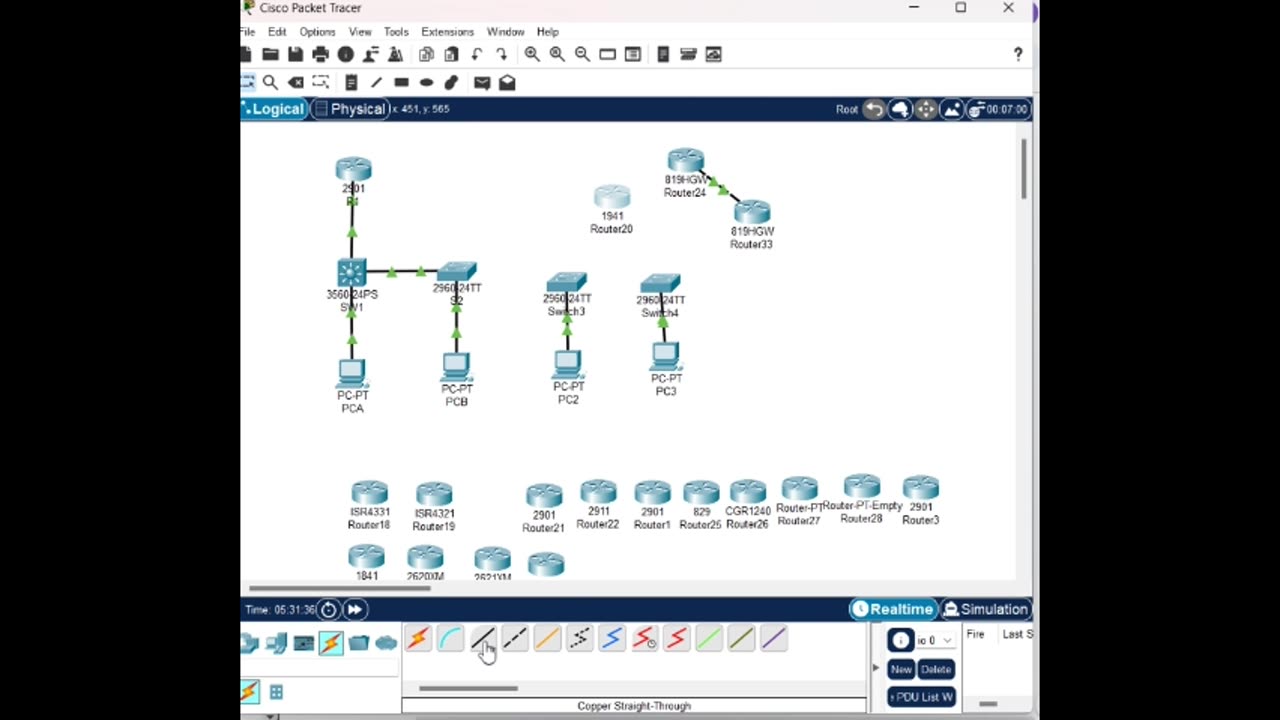Switch to the Logical workspace tab
Image resolution: width=1280 pixels, height=720 pixels.
point(274,109)
